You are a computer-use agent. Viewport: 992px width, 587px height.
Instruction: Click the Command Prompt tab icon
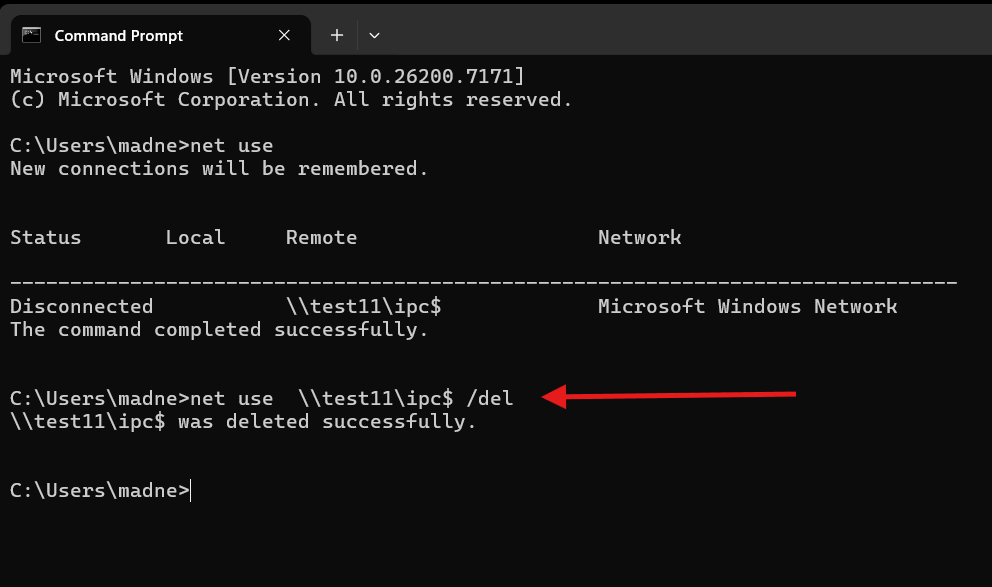coord(32,35)
